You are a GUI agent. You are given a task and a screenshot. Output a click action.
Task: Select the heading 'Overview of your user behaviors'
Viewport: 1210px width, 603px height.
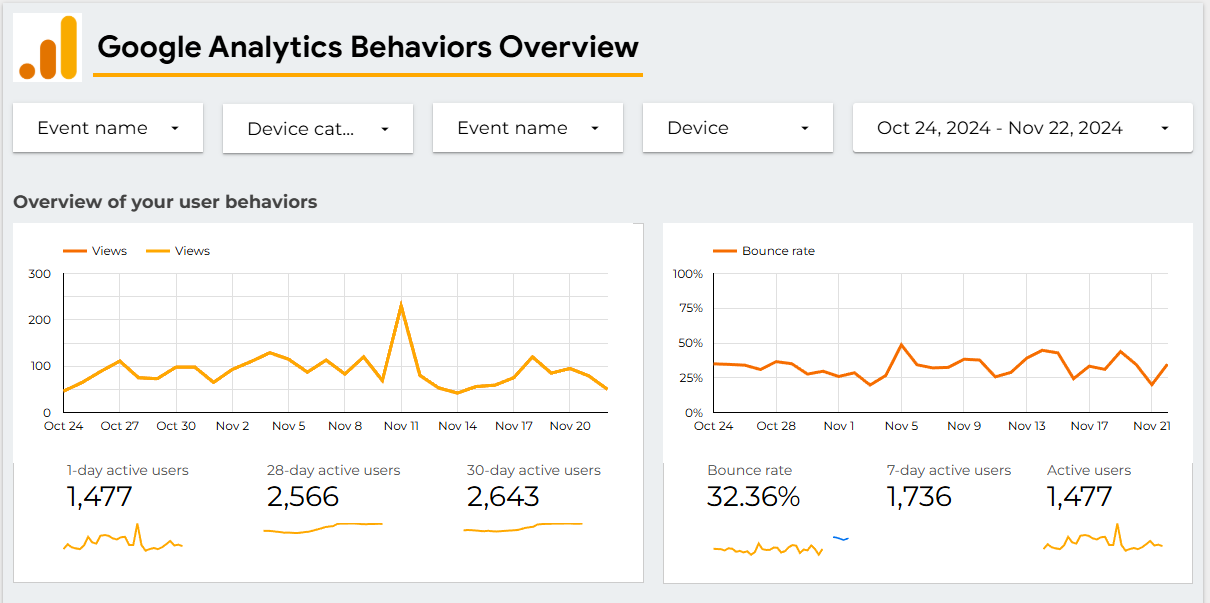tap(165, 202)
